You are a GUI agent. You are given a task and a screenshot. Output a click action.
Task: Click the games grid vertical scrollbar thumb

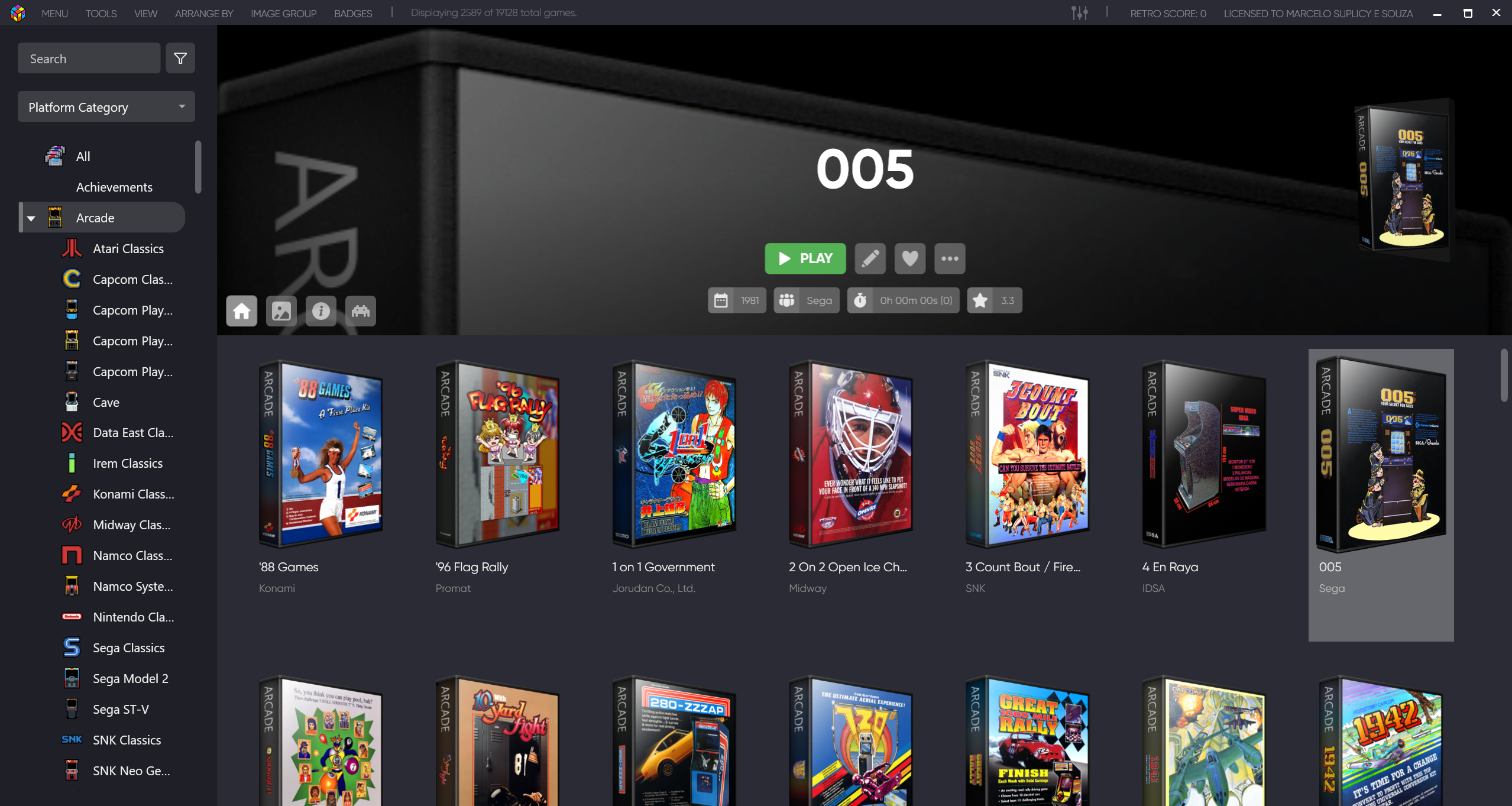coord(1505,376)
